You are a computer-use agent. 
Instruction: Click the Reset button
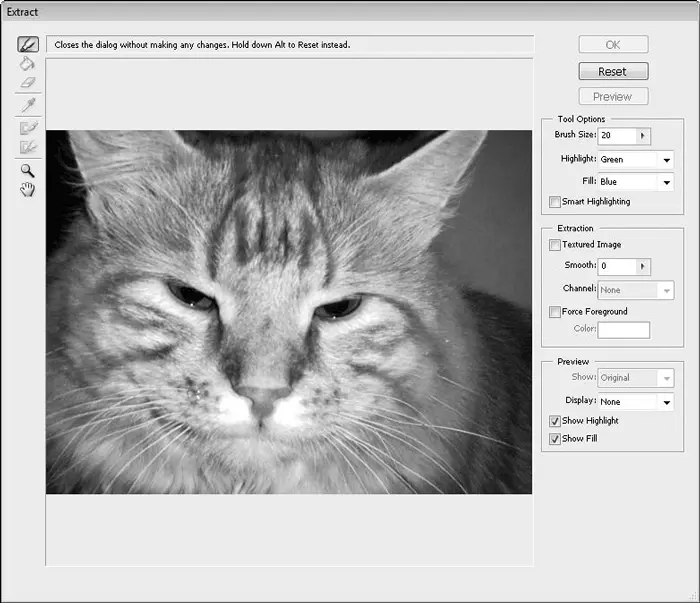coord(612,72)
